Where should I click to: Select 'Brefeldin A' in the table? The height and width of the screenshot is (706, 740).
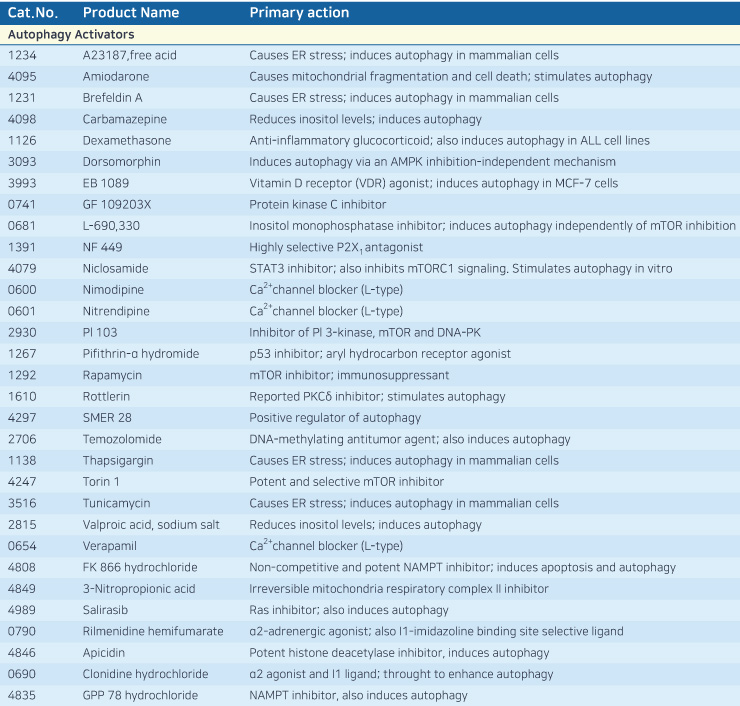113,98
